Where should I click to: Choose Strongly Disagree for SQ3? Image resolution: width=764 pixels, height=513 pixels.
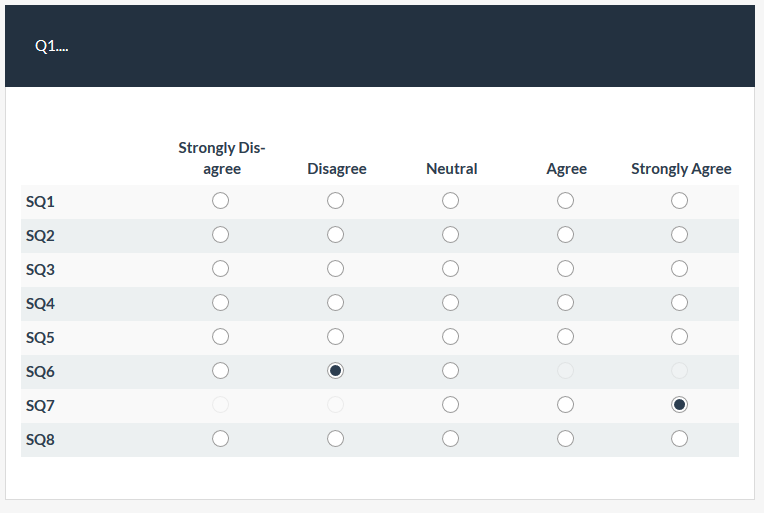click(x=221, y=269)
